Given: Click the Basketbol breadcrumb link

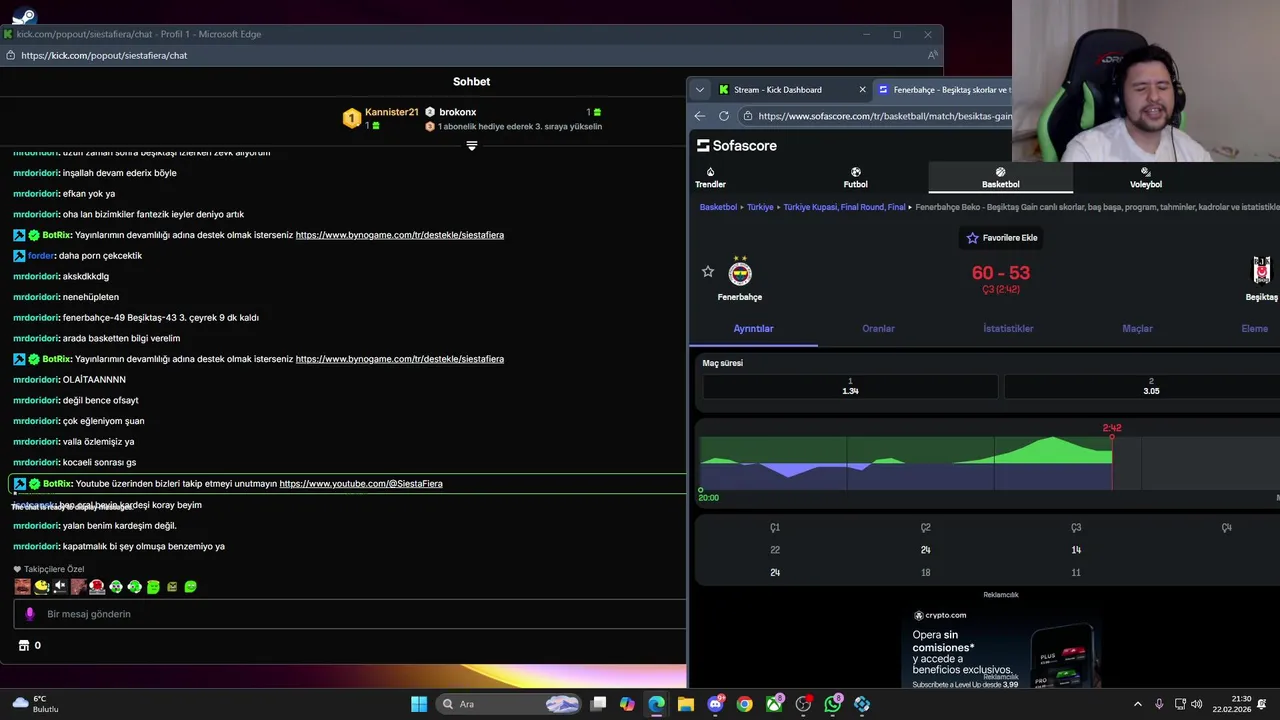Looking at the screenshot, I should (718, 207).
